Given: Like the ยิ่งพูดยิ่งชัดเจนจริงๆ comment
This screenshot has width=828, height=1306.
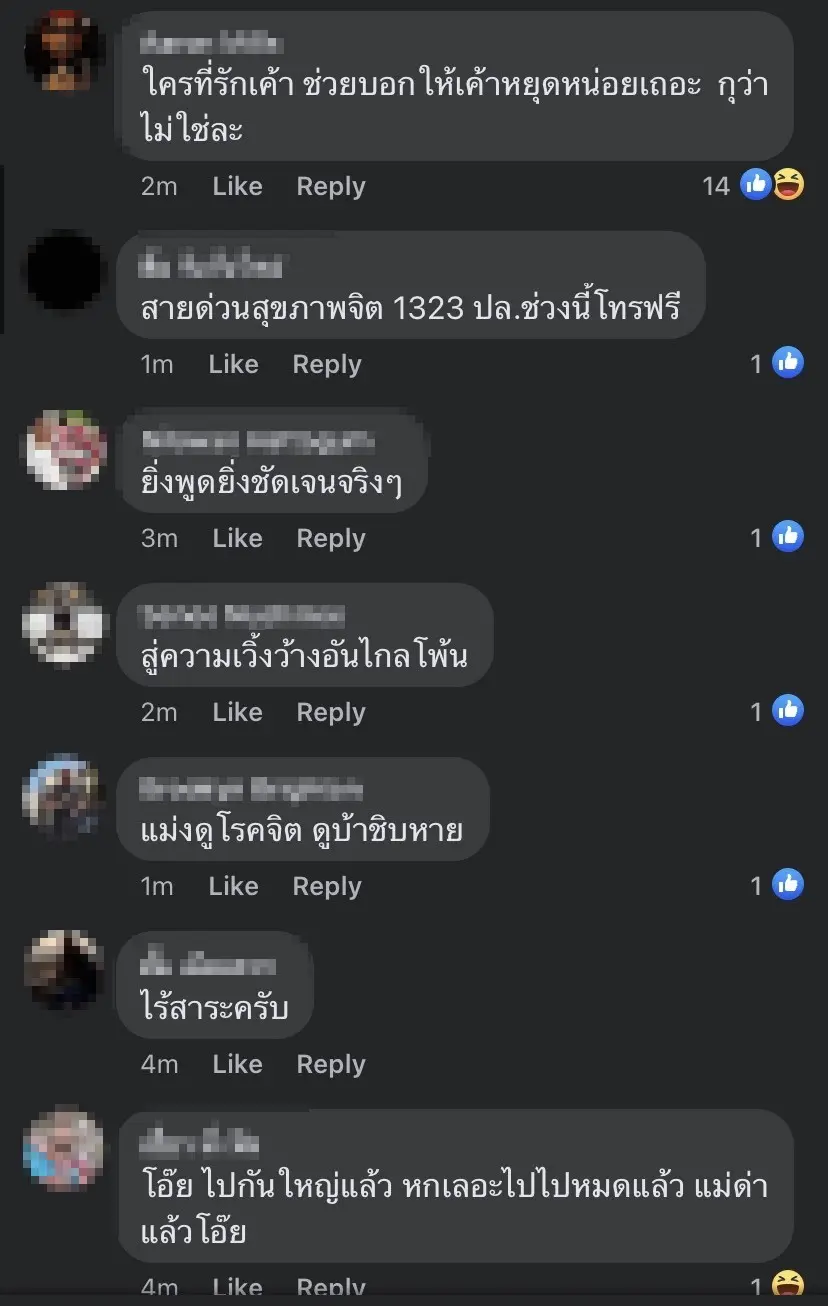Looking at the screenshot, I should (237, 538).
